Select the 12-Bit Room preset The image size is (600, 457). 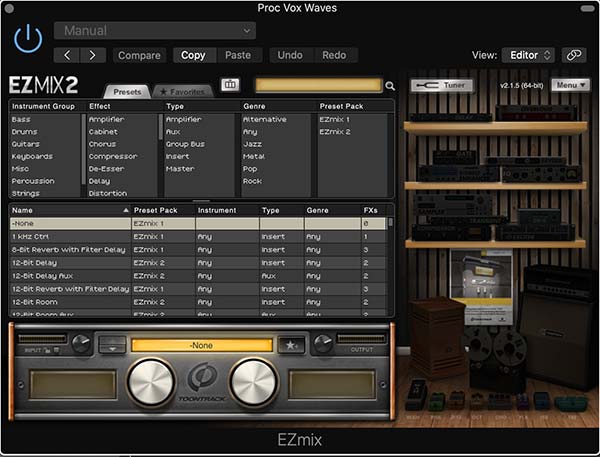coord(198,302)
